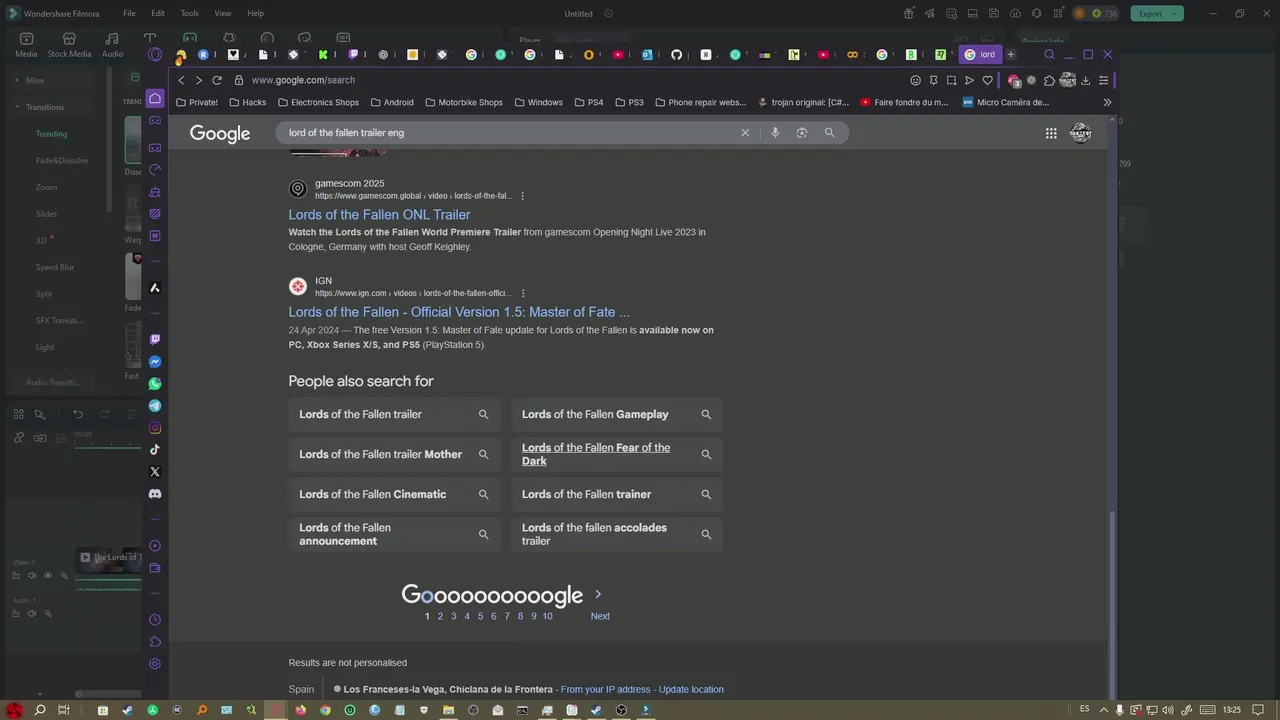Open history clock icon in Opera sidebar

click(x=155, y=620)
